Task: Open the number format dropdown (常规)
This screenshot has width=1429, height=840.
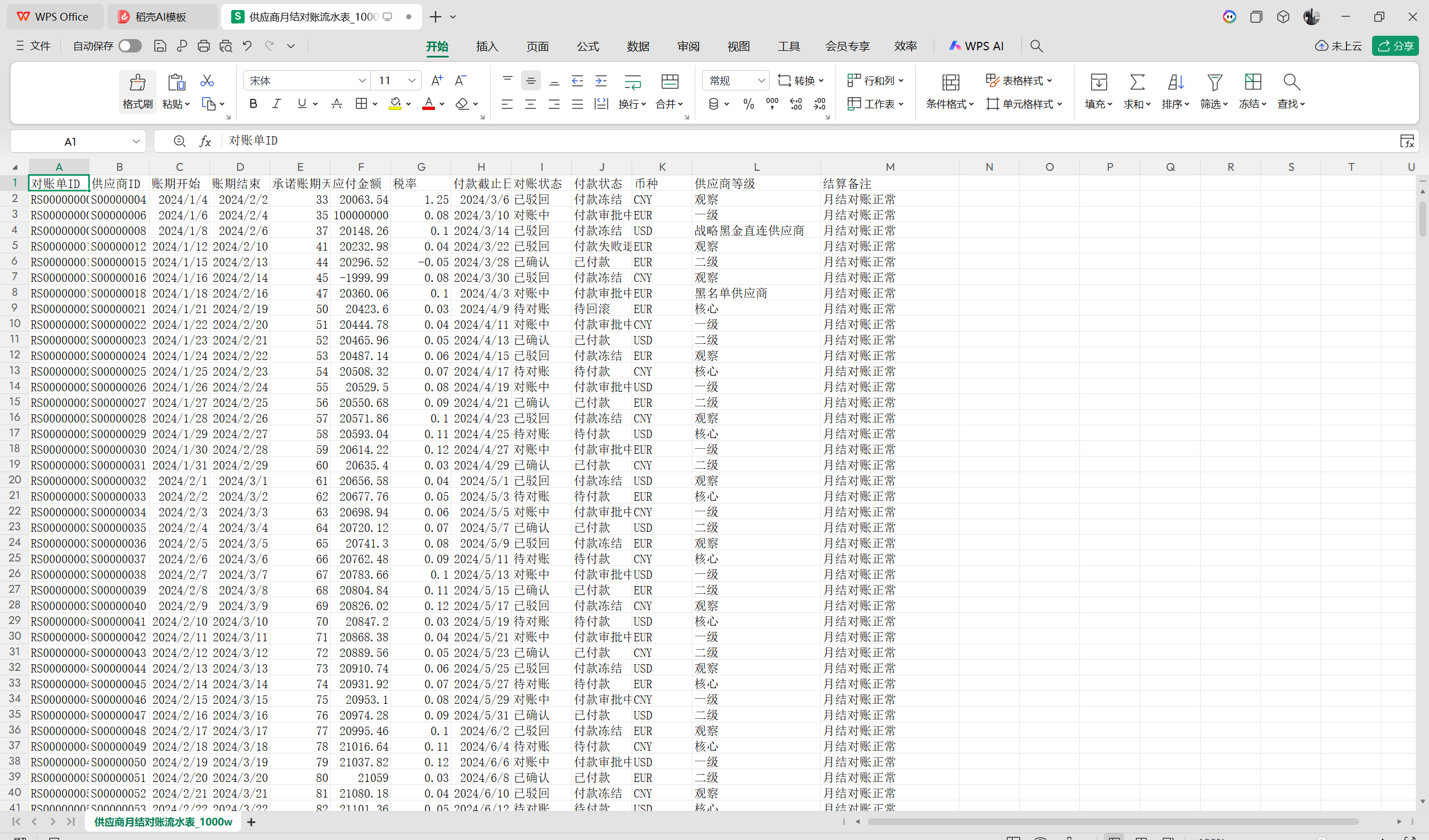Action: point(761,80)
